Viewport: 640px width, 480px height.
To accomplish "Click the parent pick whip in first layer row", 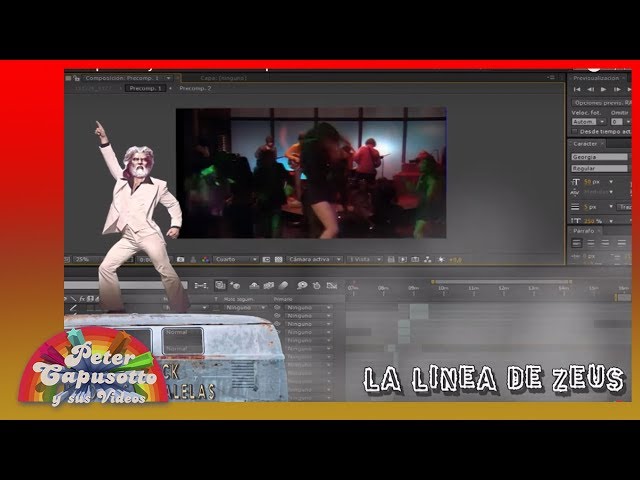I will click(277, 307).
